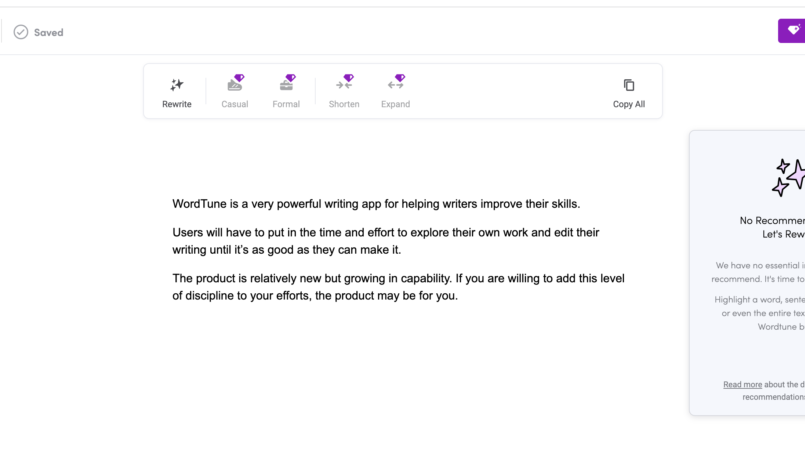The width and height of the screenshot is (805, 453).
Task: Click the purple premium diamond button
Action: tap(792, 31)
